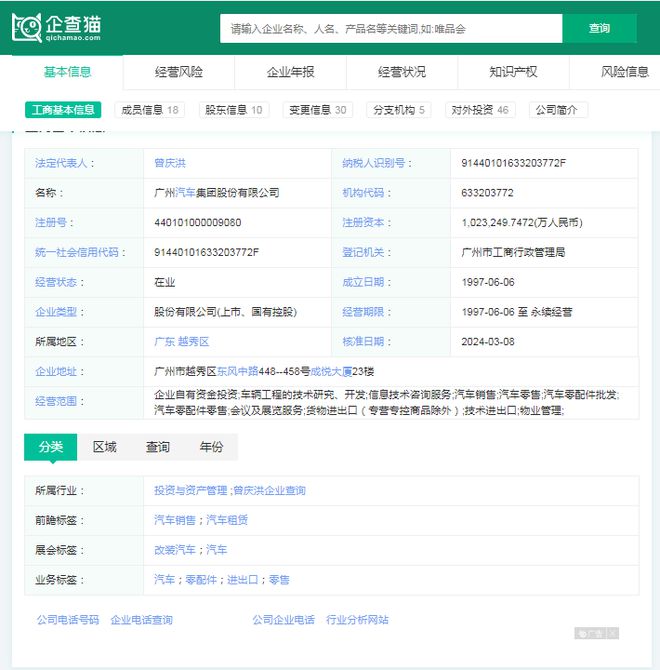Viewport: 660px width, 670px height.
Task: Click the 机构代码 label link
Action: pyautogui.click(x=363, y=193)
